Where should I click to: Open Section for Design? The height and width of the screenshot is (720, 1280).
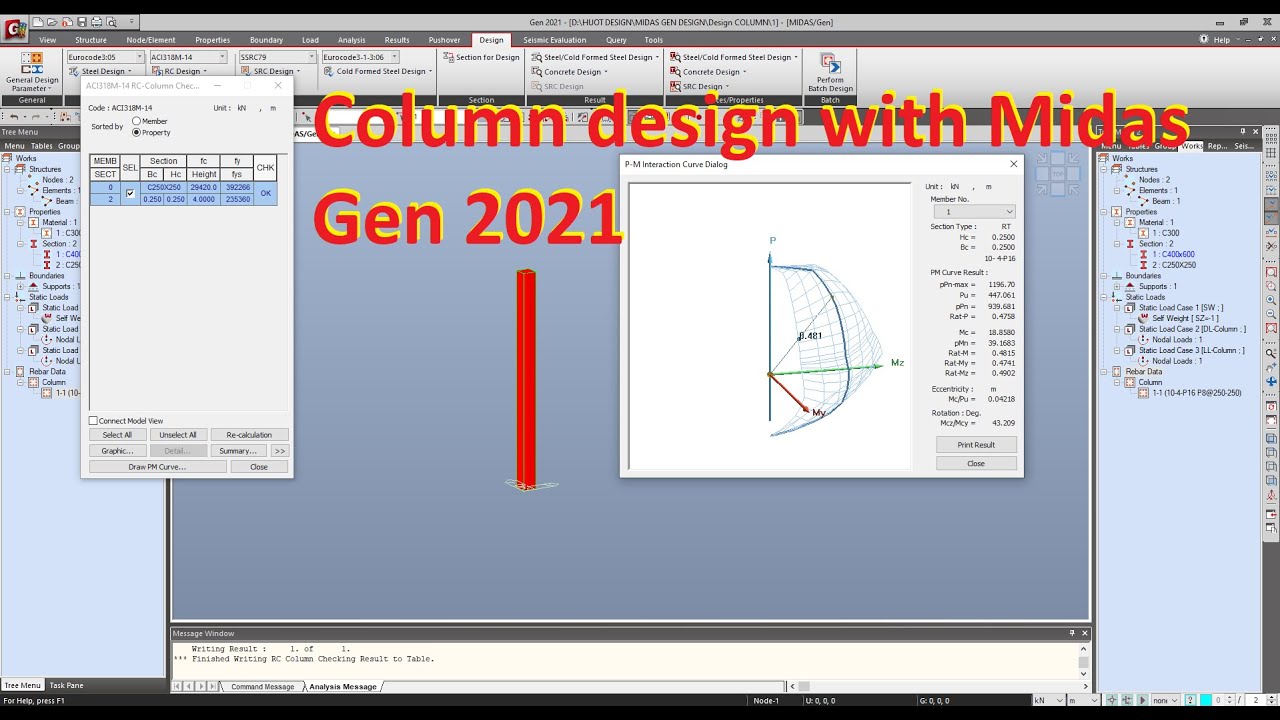click(481, 57)
